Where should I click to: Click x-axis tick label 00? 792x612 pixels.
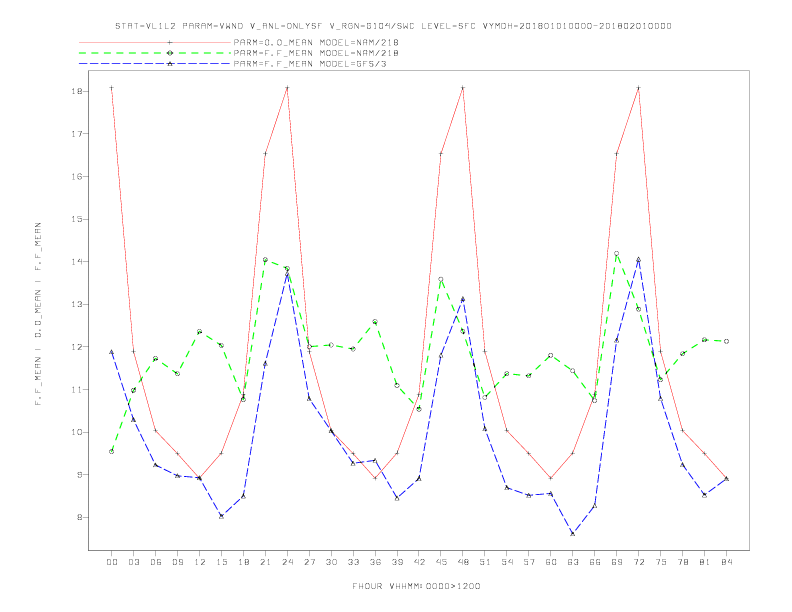click(x=112, y=562)
